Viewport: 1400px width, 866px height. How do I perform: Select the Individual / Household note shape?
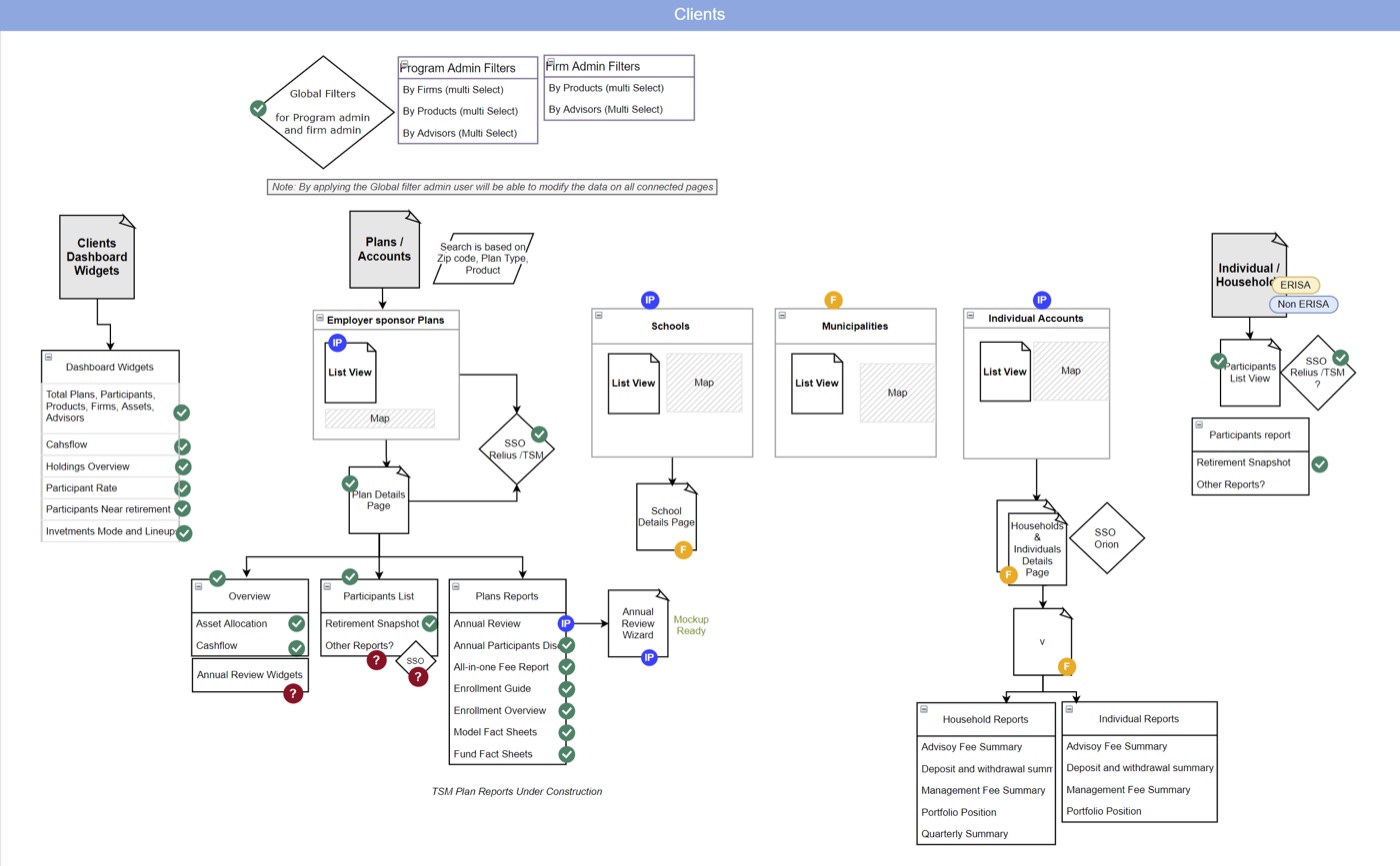[1249, 275]
